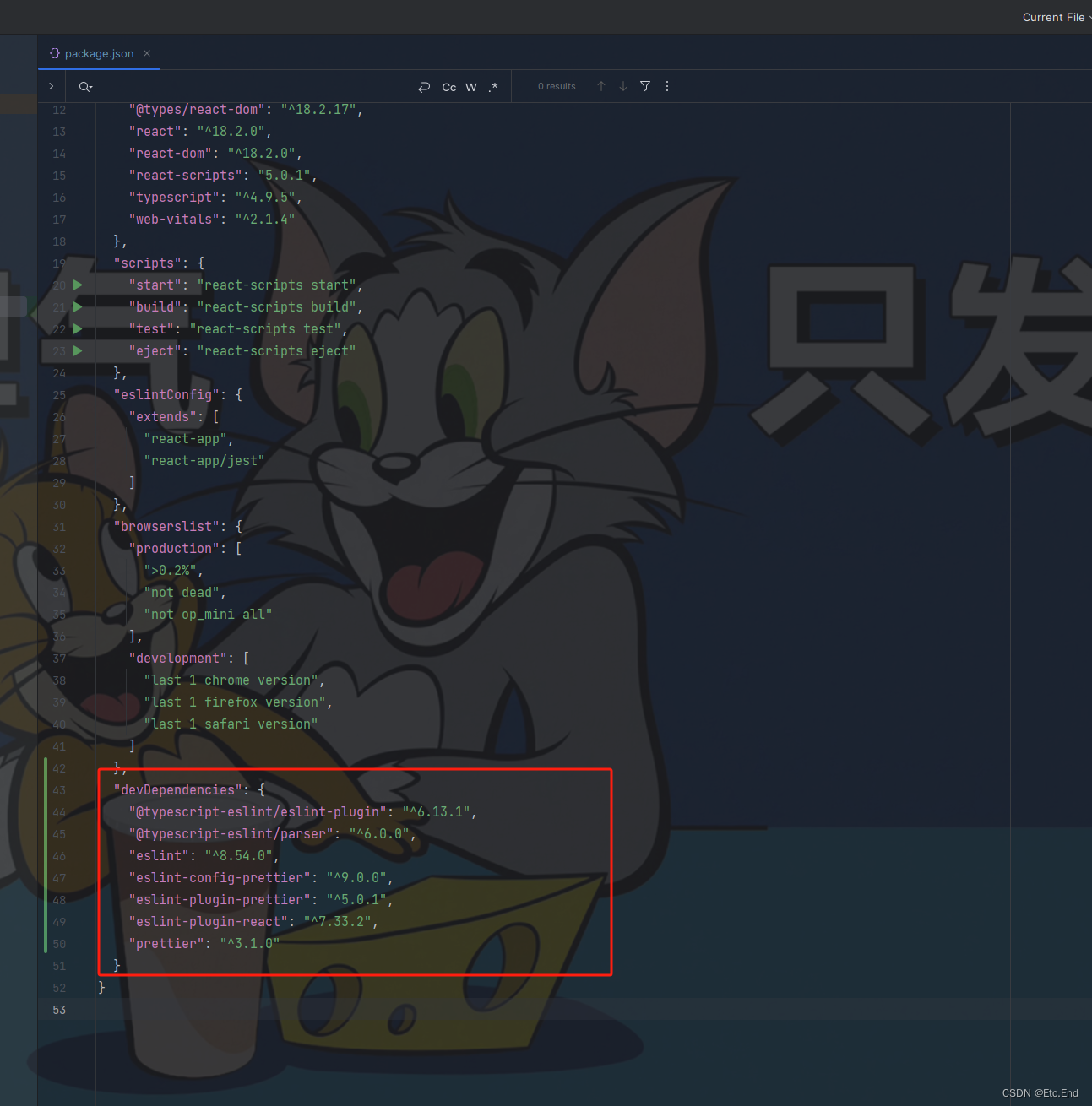1092x1106 pixels.
Task: Click the "react-scripts start" value
Action: [277, 285]
